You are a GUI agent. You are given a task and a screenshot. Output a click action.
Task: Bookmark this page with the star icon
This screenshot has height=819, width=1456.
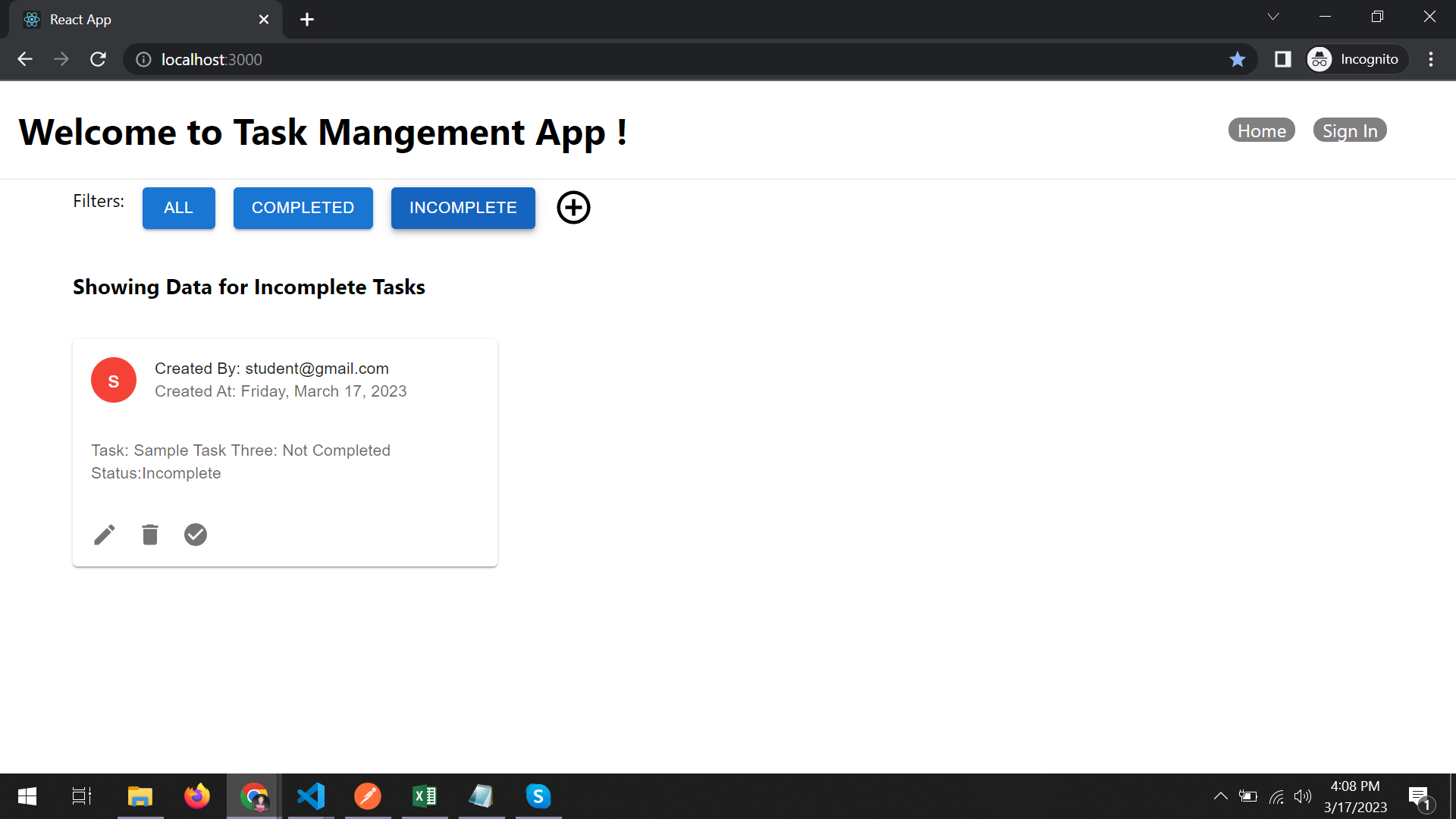[x=1238, y=59]
